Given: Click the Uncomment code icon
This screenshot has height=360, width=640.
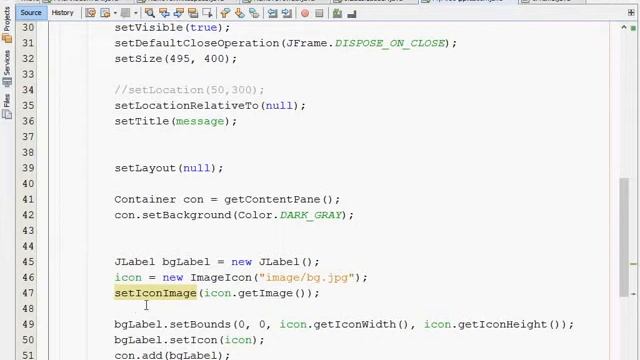Looking at the screenshot, I should (x=351, y=13).
